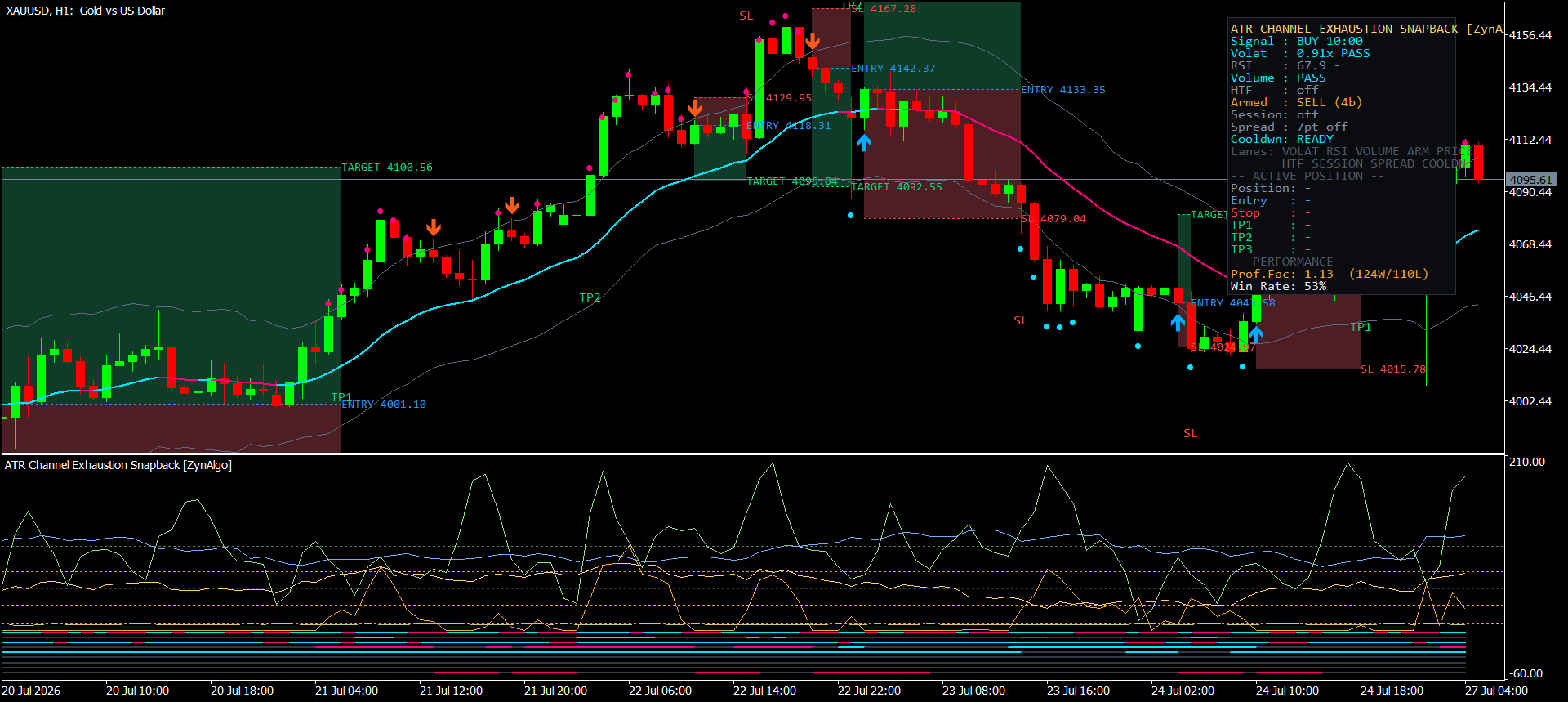This screenshot has height=702, width=1568.
Task: Click blue buy arrow above TARGET 4092.55 label
Action: pyautogui.click(x=864, y=143)
